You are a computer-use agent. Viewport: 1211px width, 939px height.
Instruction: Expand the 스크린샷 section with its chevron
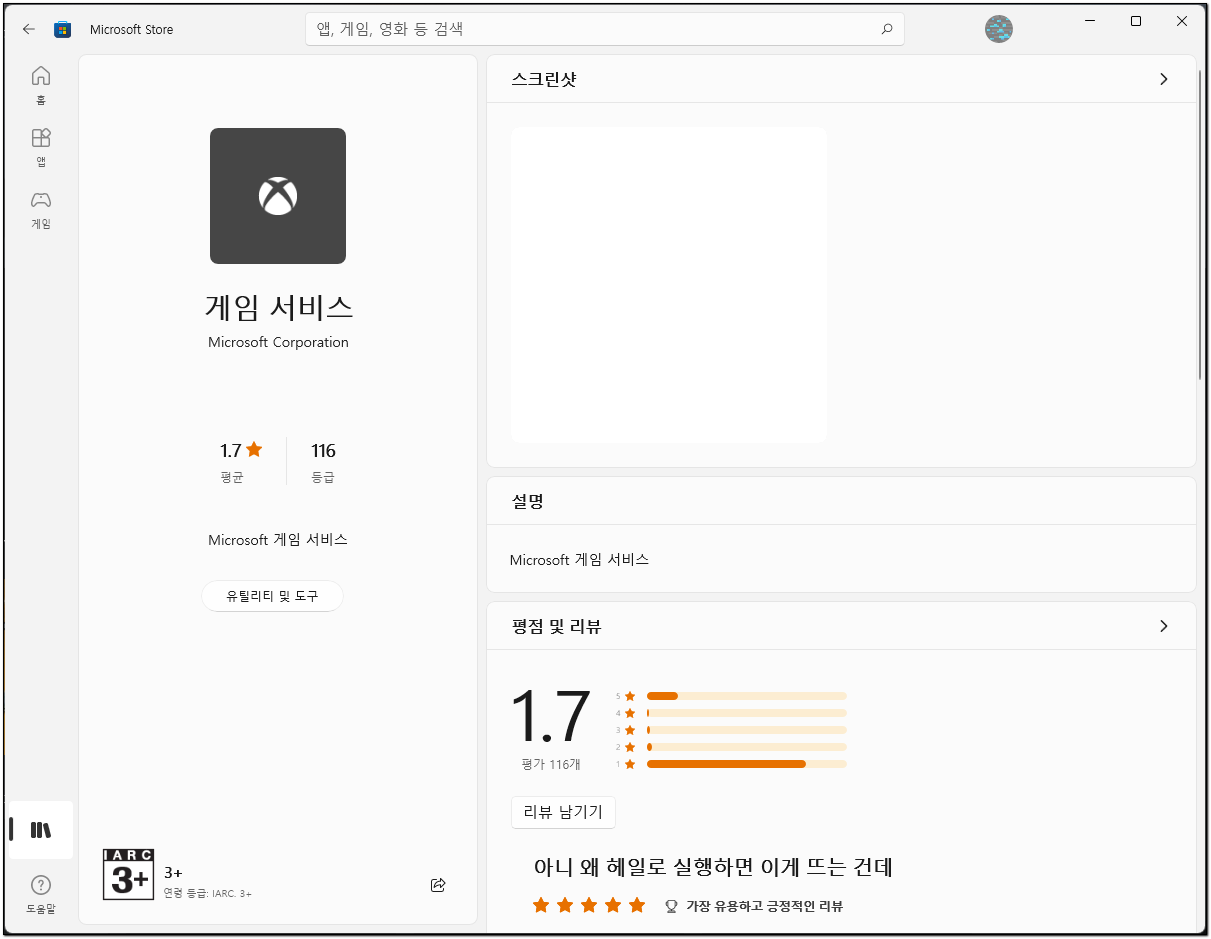[x=1163, y=79]
